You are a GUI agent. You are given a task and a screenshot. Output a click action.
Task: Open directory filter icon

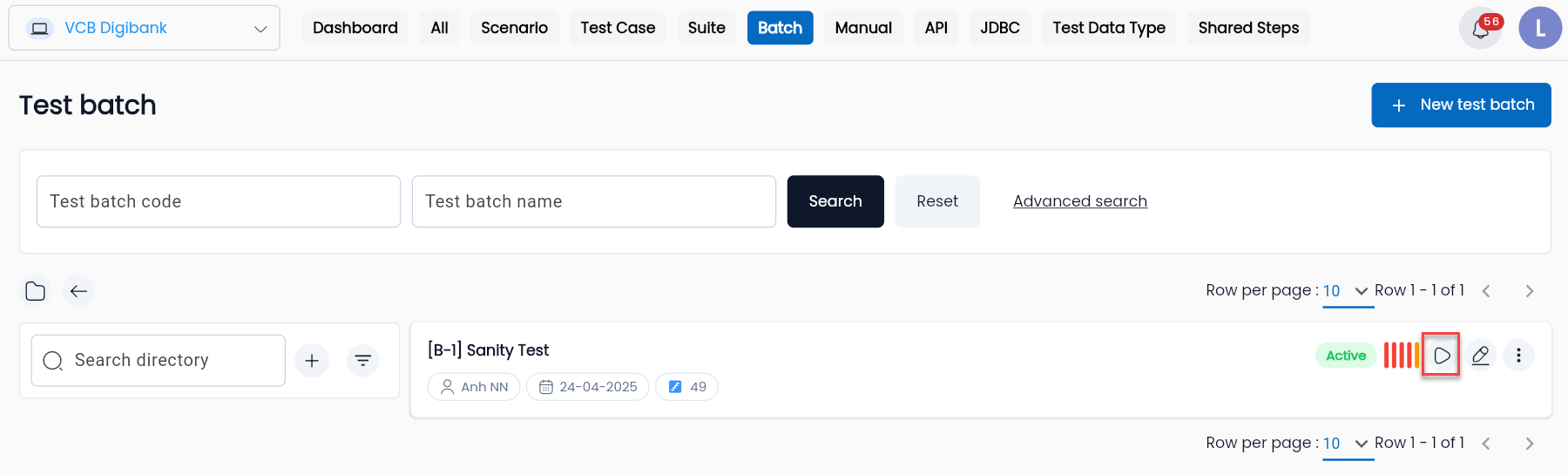coord(363,361)
